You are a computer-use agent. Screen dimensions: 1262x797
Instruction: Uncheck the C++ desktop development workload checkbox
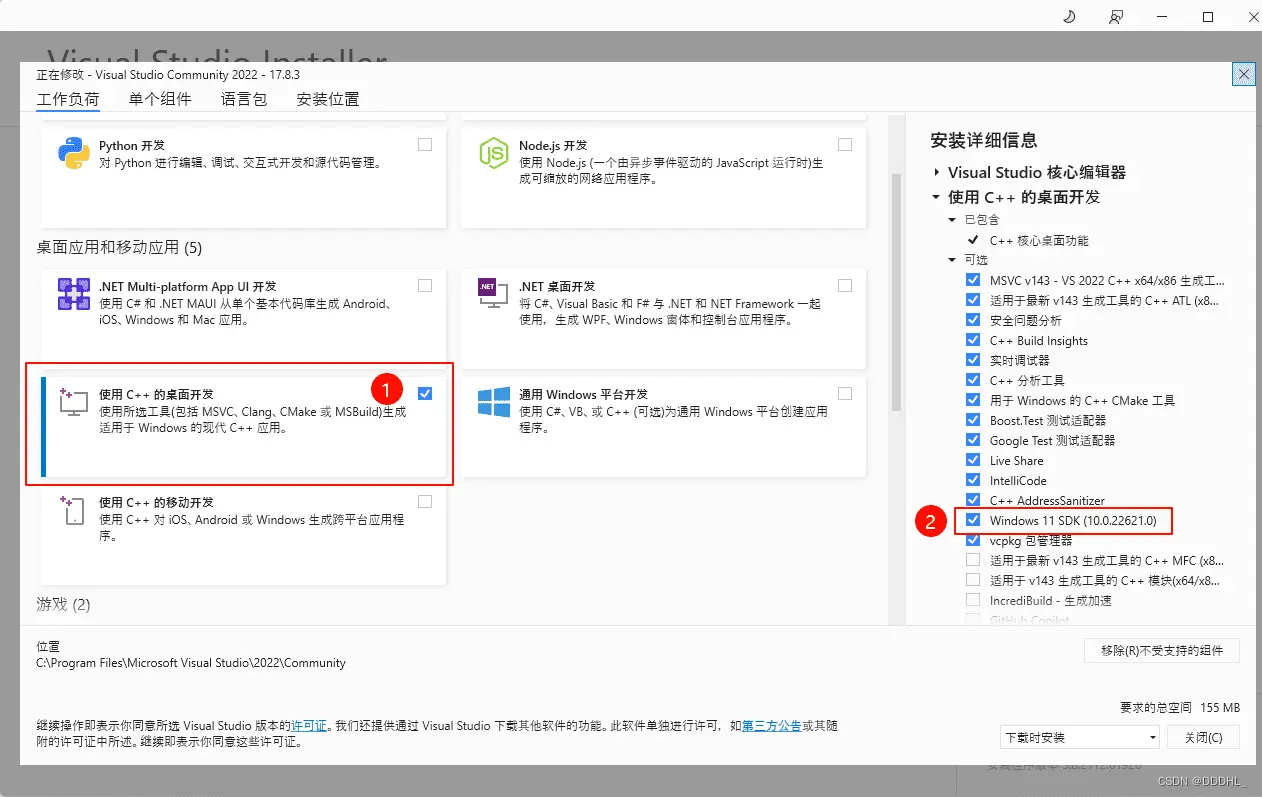[425, 393]
